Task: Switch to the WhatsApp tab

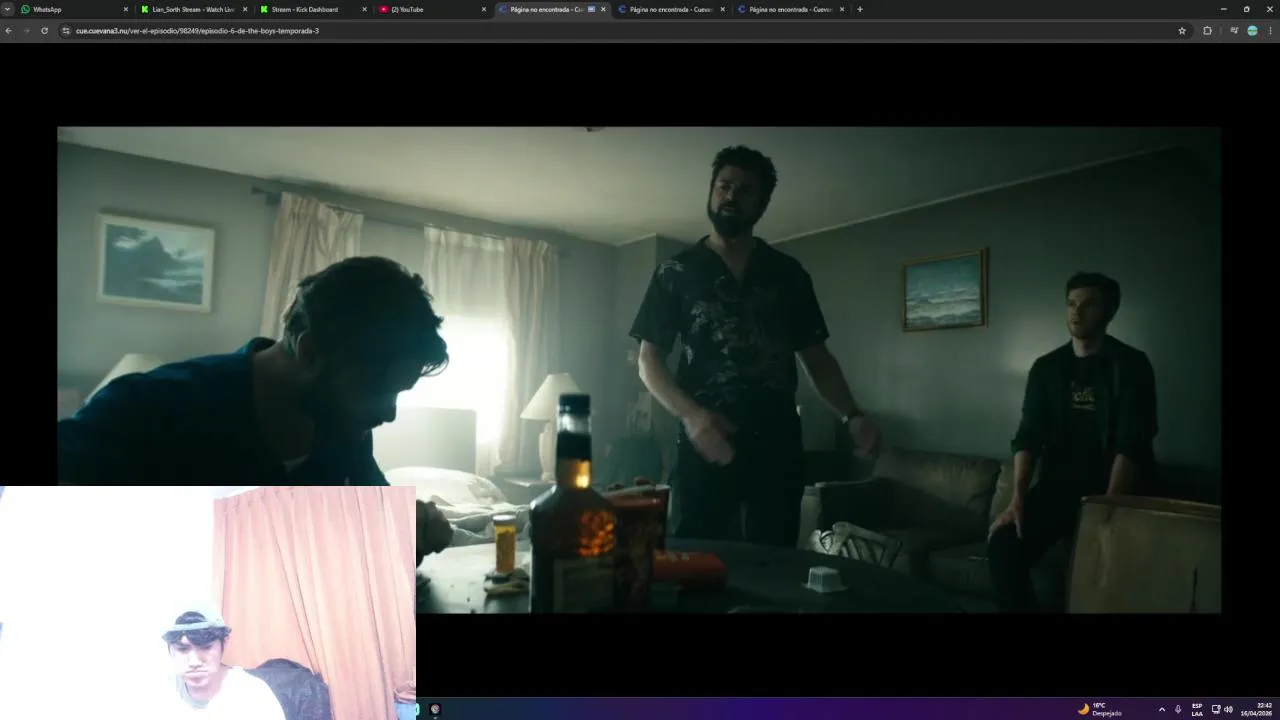Action: coord(75,9)
